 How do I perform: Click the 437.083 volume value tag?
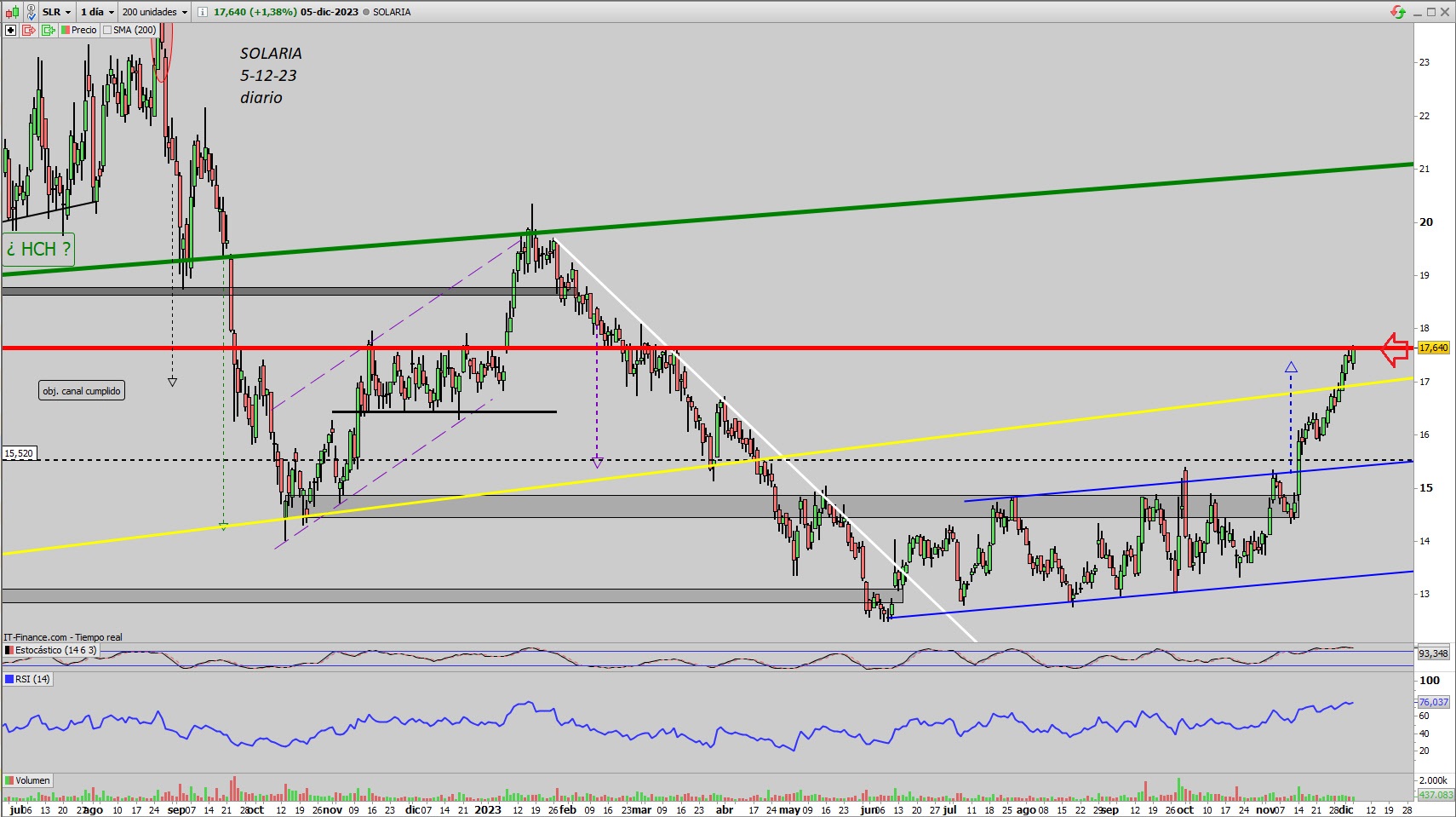1436,795
